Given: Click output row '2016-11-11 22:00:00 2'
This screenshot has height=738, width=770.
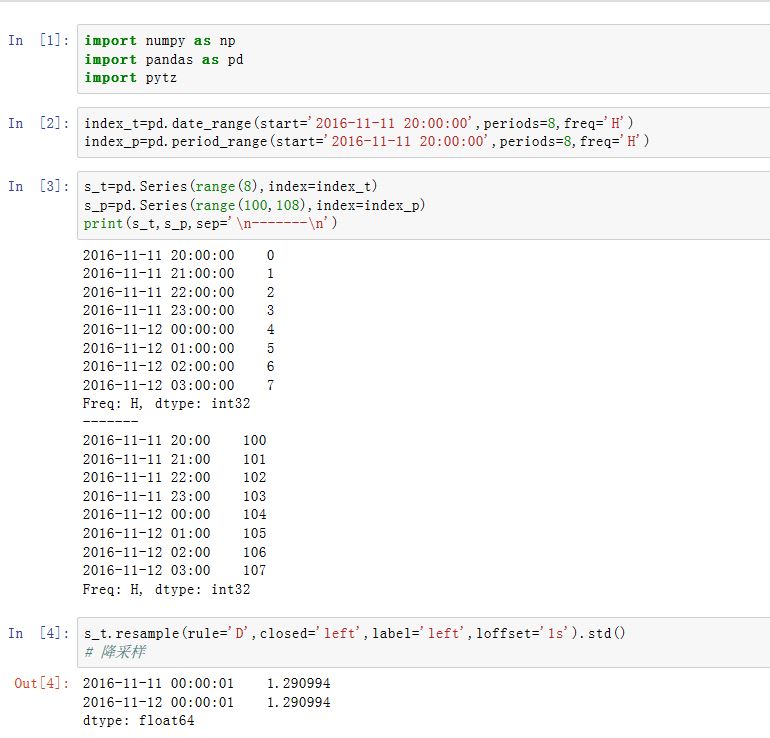Looking at the screenshot, I should (178, 292).
